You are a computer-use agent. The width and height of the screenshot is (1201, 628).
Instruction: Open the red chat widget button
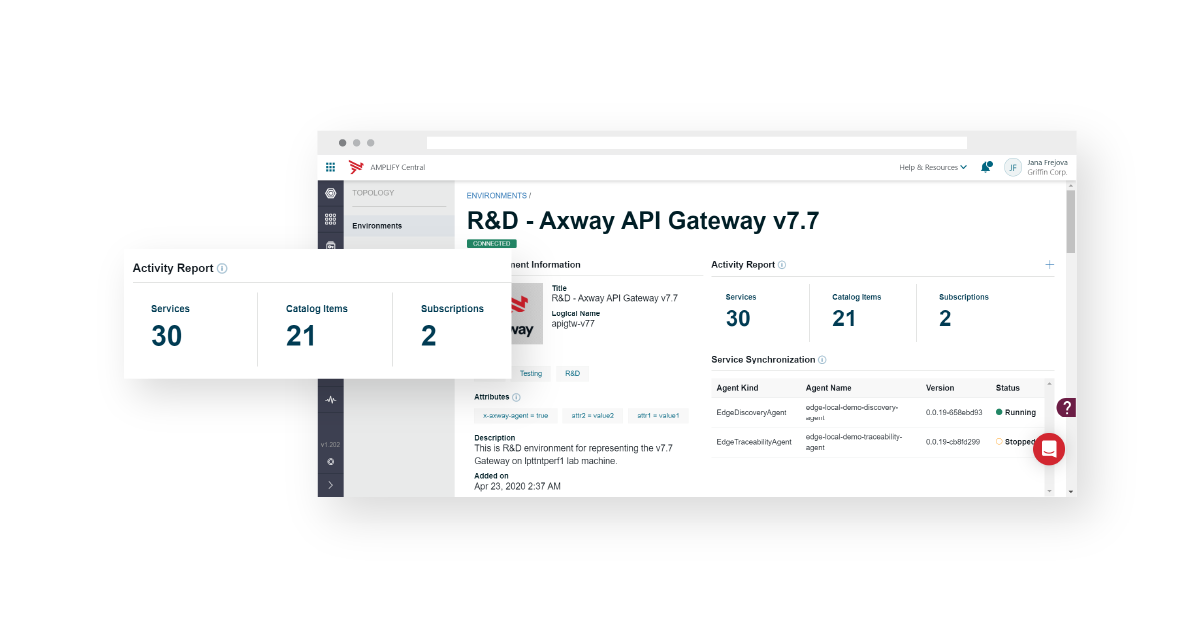(1049, 449)
